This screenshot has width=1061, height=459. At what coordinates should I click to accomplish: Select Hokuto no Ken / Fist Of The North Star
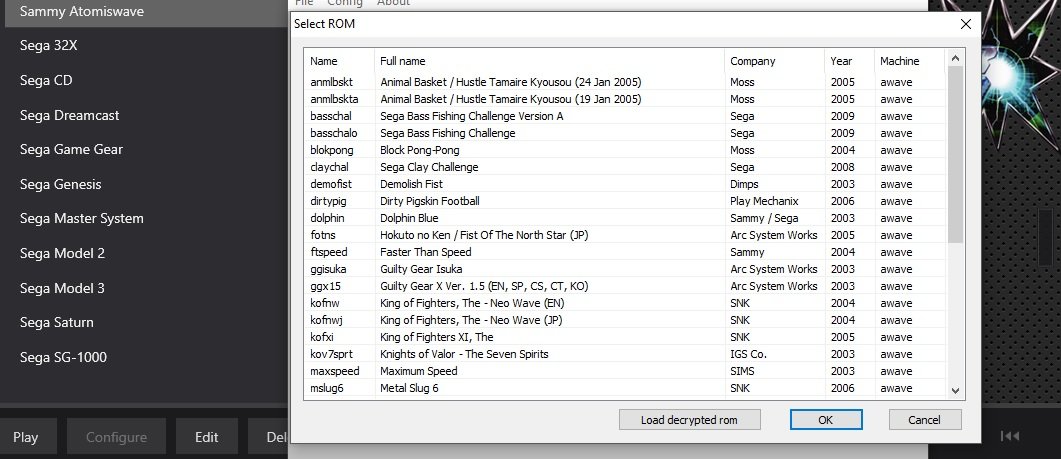point(625,235)
